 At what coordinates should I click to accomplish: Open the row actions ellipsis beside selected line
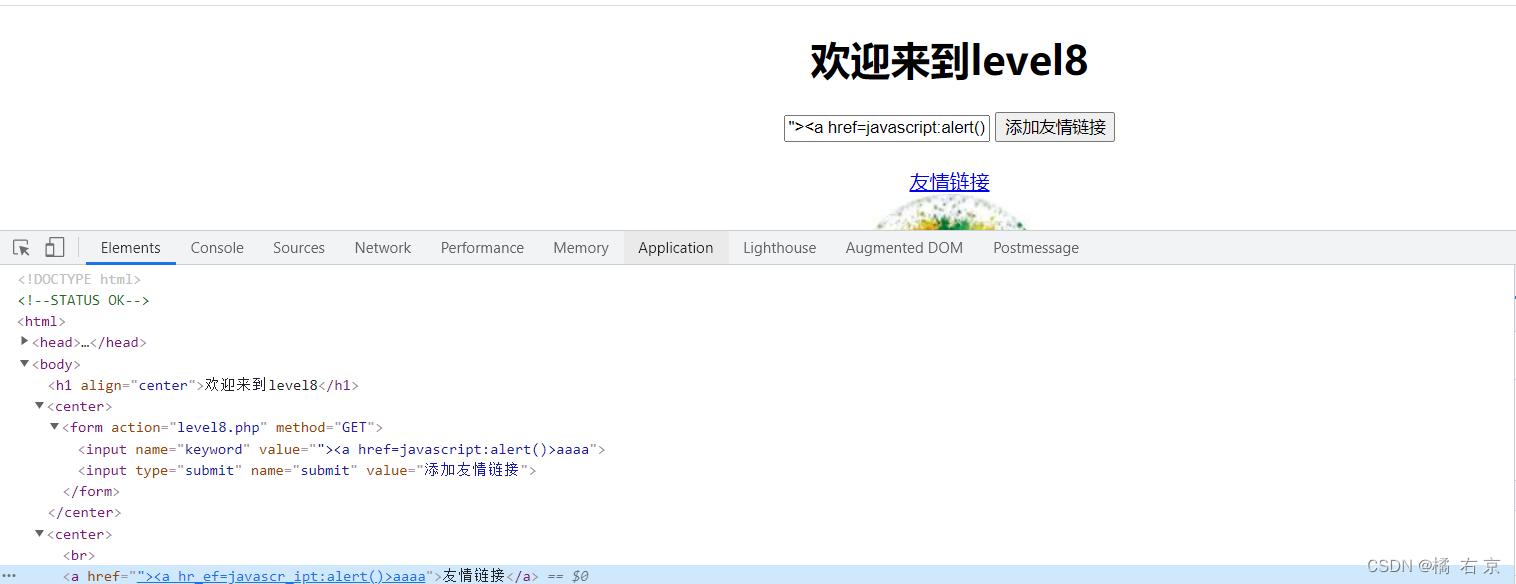[x=9, y=576]
